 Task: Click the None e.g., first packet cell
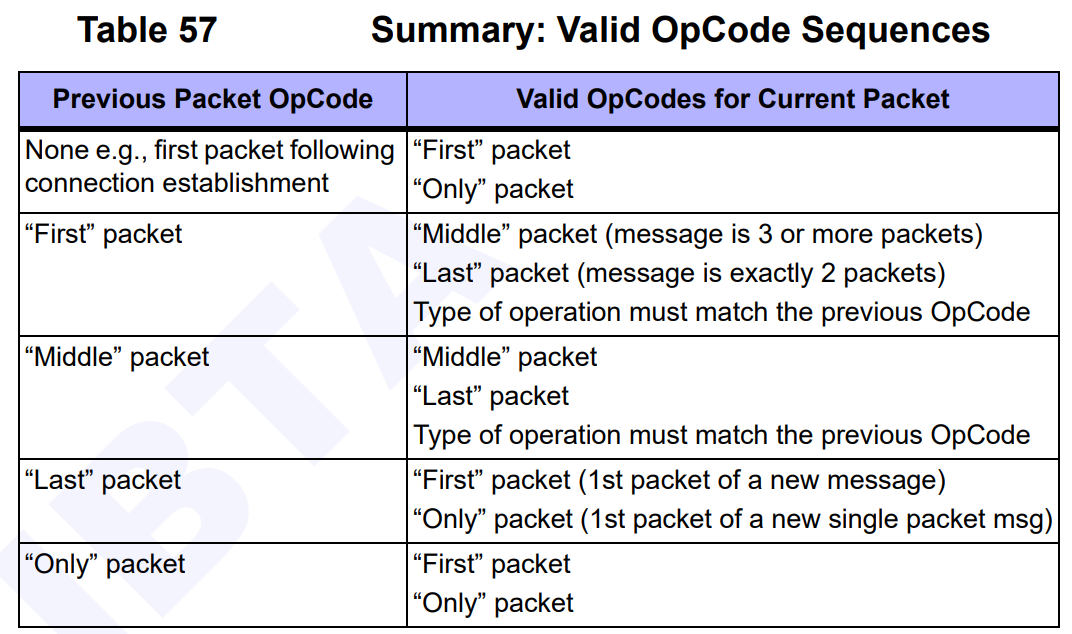[213, 170]
